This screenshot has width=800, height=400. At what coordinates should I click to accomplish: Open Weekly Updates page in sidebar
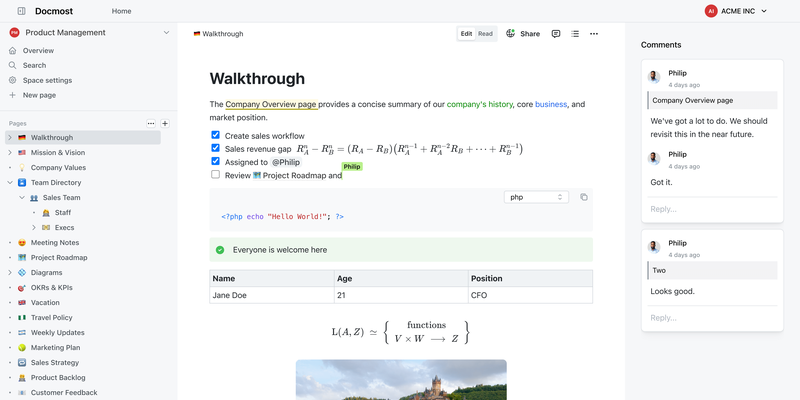(58, 333)
